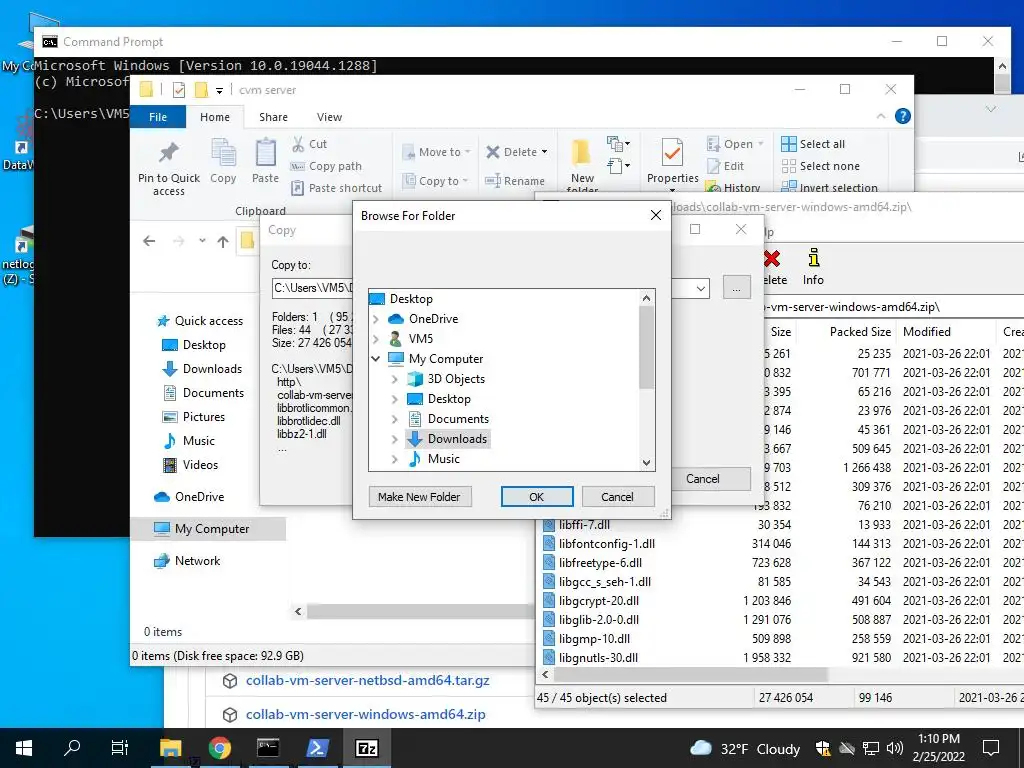The image size is (1024, 768).
Task: Open the taskbar Search icon
Action: click(x=72, y=748)
